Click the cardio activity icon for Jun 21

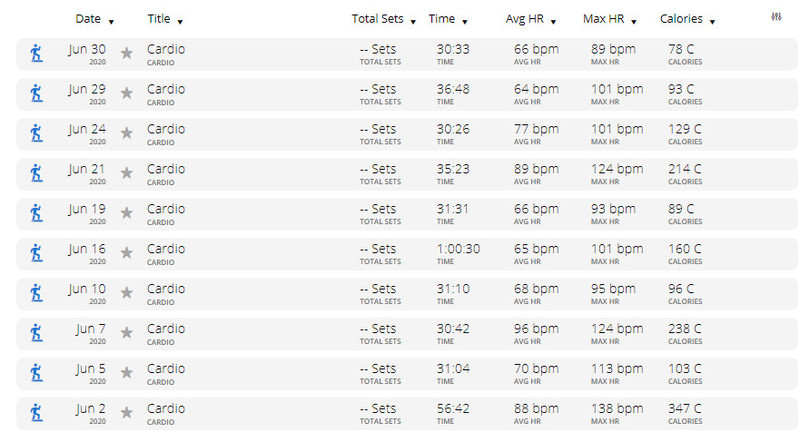tap(36, 173)
